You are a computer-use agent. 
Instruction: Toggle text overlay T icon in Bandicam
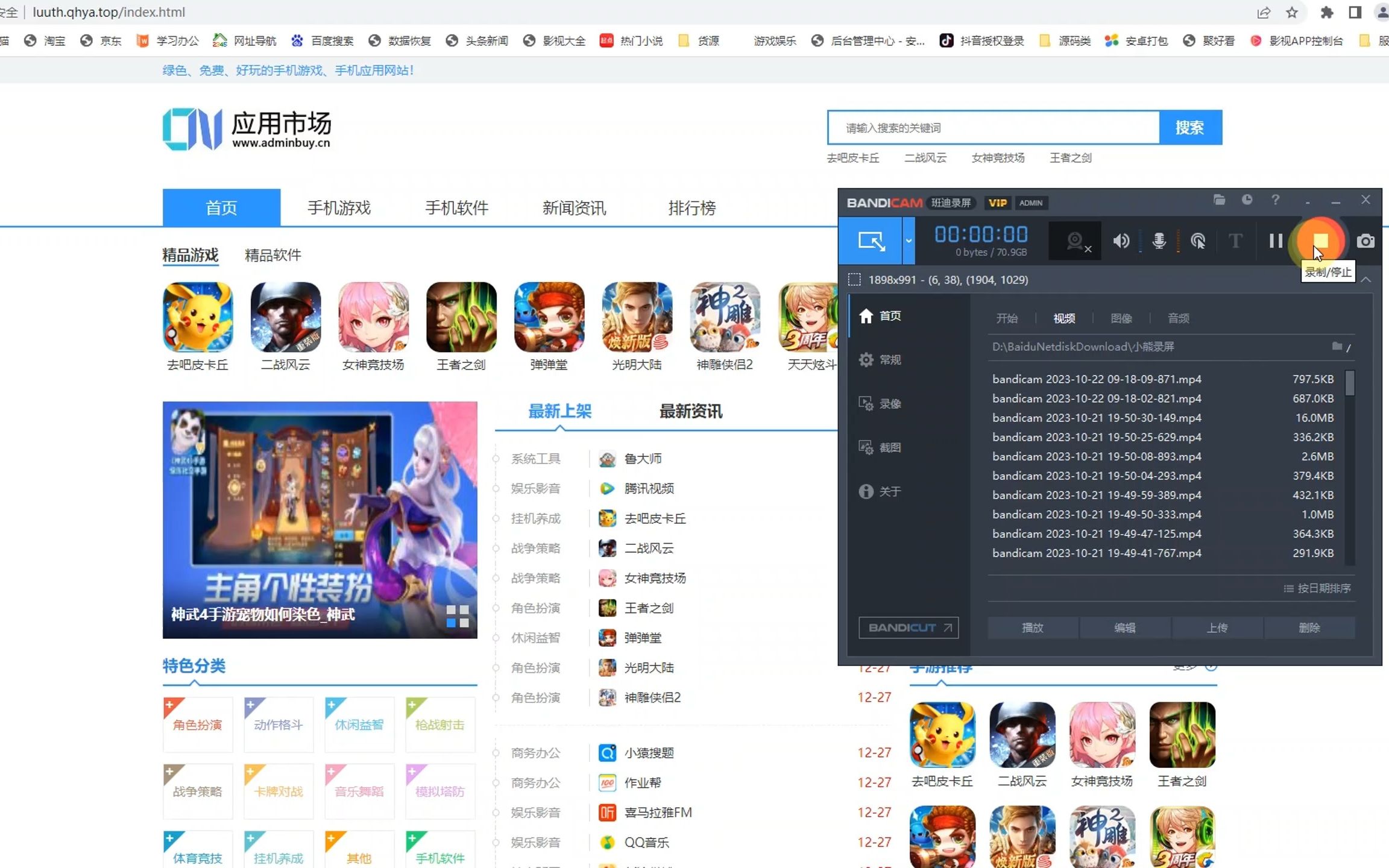click(x=1235, y=241)
